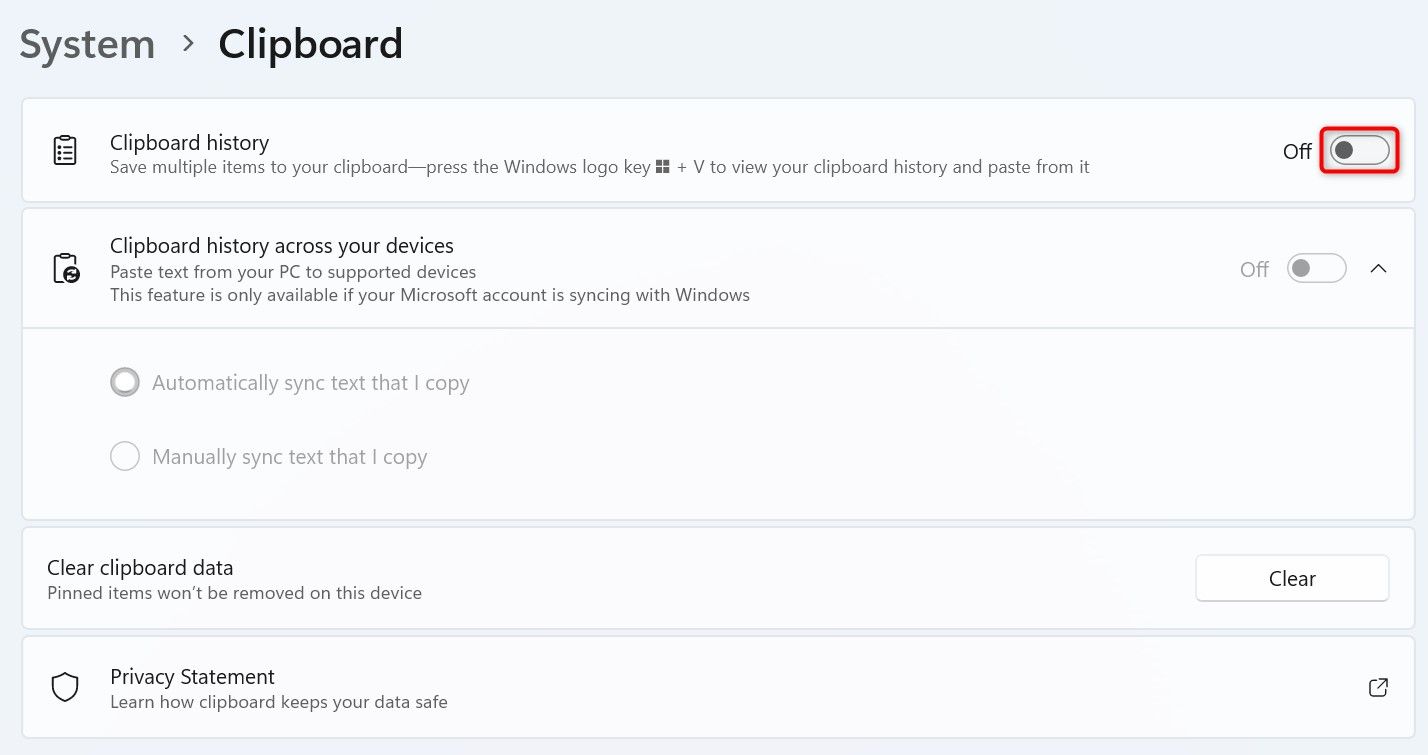Click the Windows logo key icon in description
Image resolution: width=1428 pixels, height=755 pixels.
tap(662, 168)
